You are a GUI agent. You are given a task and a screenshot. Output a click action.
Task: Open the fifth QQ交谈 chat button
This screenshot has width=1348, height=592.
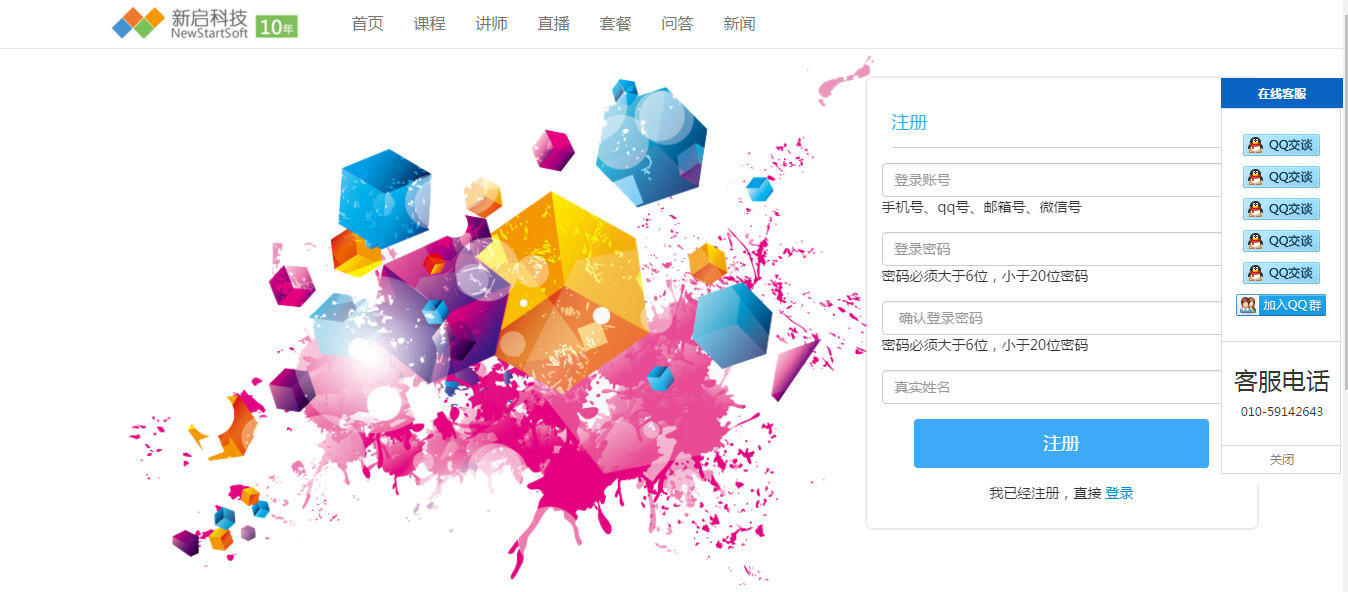(x=1281, y=273)
